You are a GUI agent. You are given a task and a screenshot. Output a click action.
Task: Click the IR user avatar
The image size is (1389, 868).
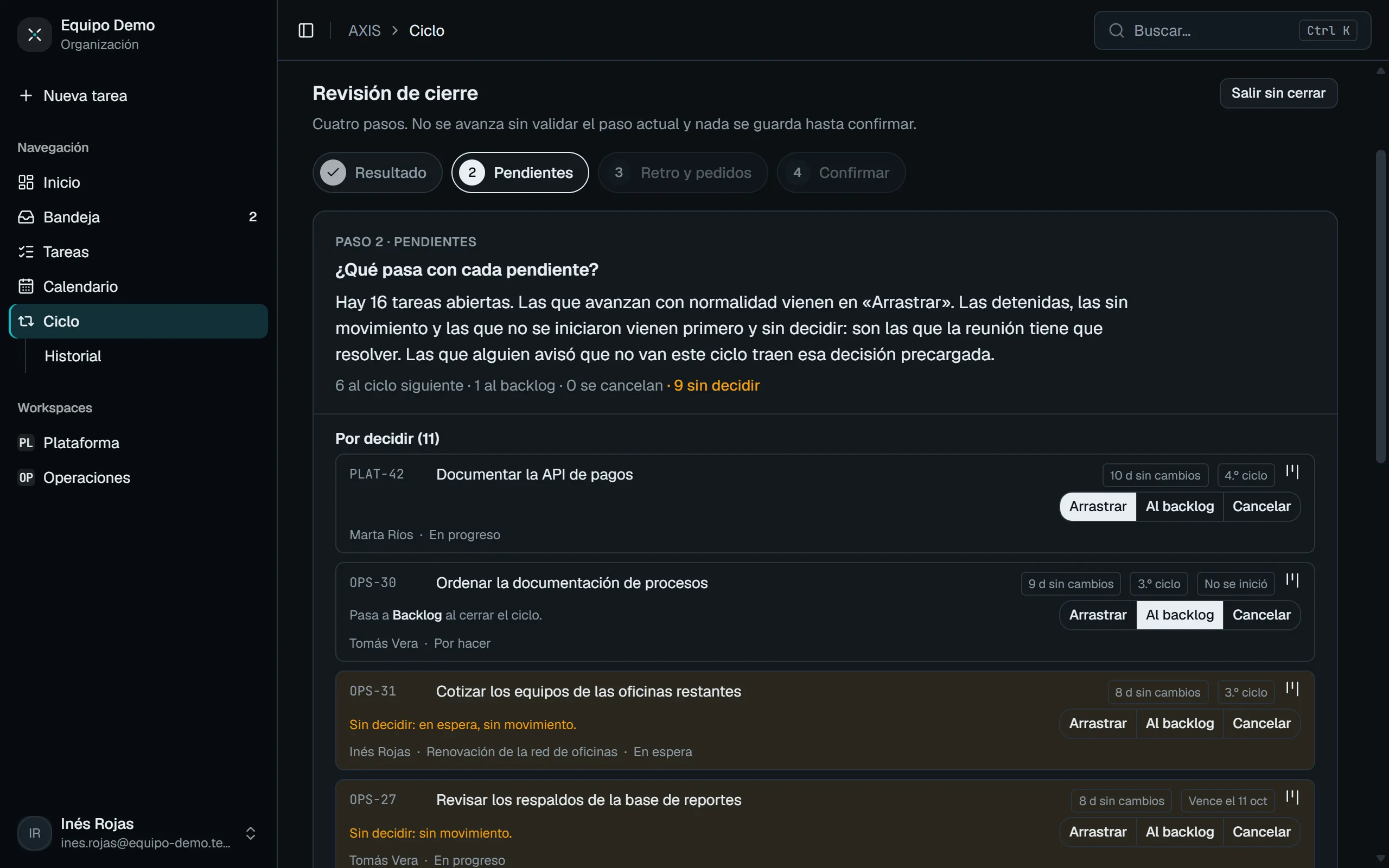coord(34,833)
